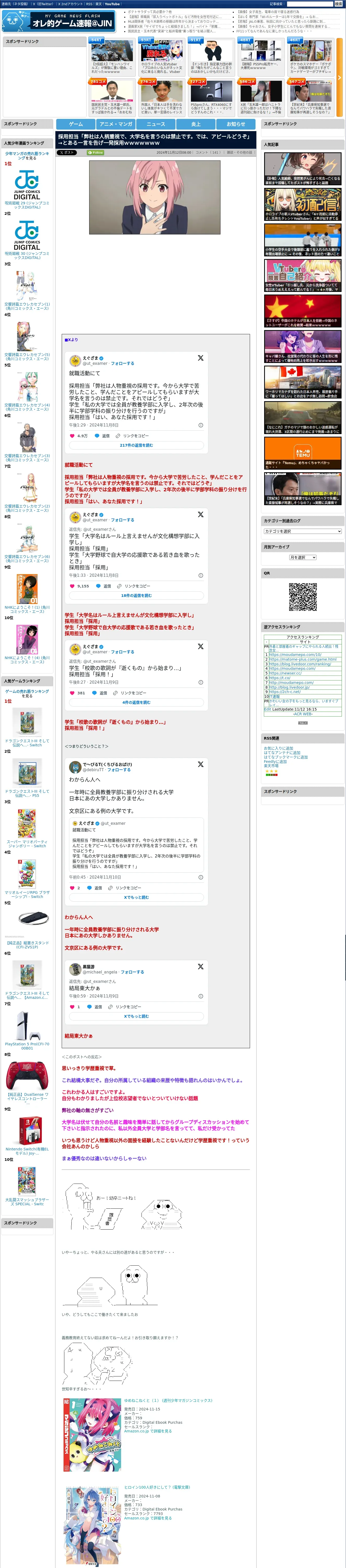Open the ゲーム navigation tab
The width and height of the screenshot is (346, 1568).
[x=76, y=124]
